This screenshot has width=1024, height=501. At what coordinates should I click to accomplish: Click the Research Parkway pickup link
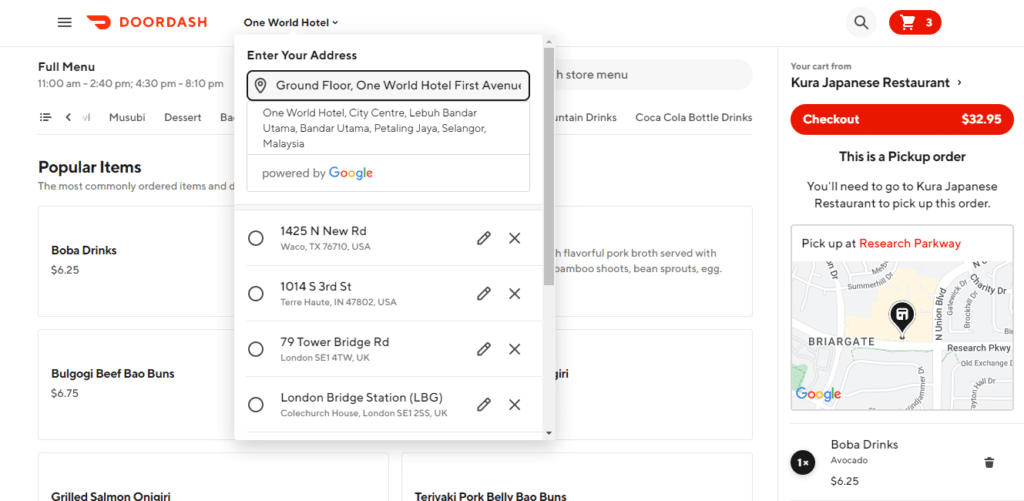[910, 244]
